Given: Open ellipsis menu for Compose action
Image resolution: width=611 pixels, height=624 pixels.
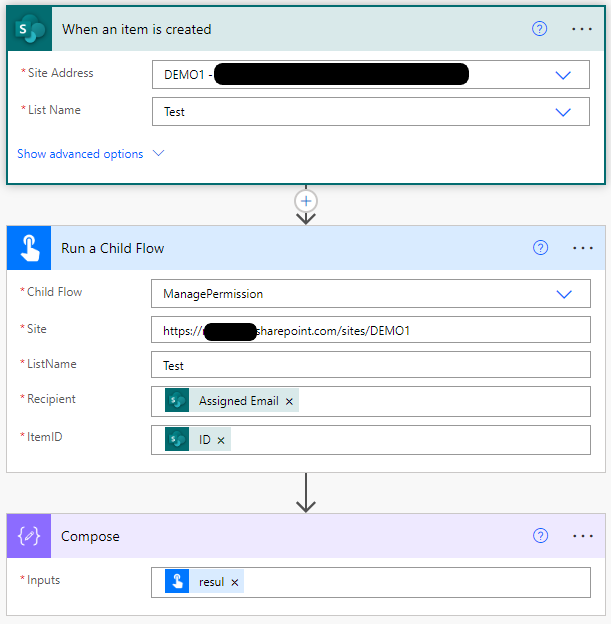Looking at the screenshot, I should pos(583,536).
